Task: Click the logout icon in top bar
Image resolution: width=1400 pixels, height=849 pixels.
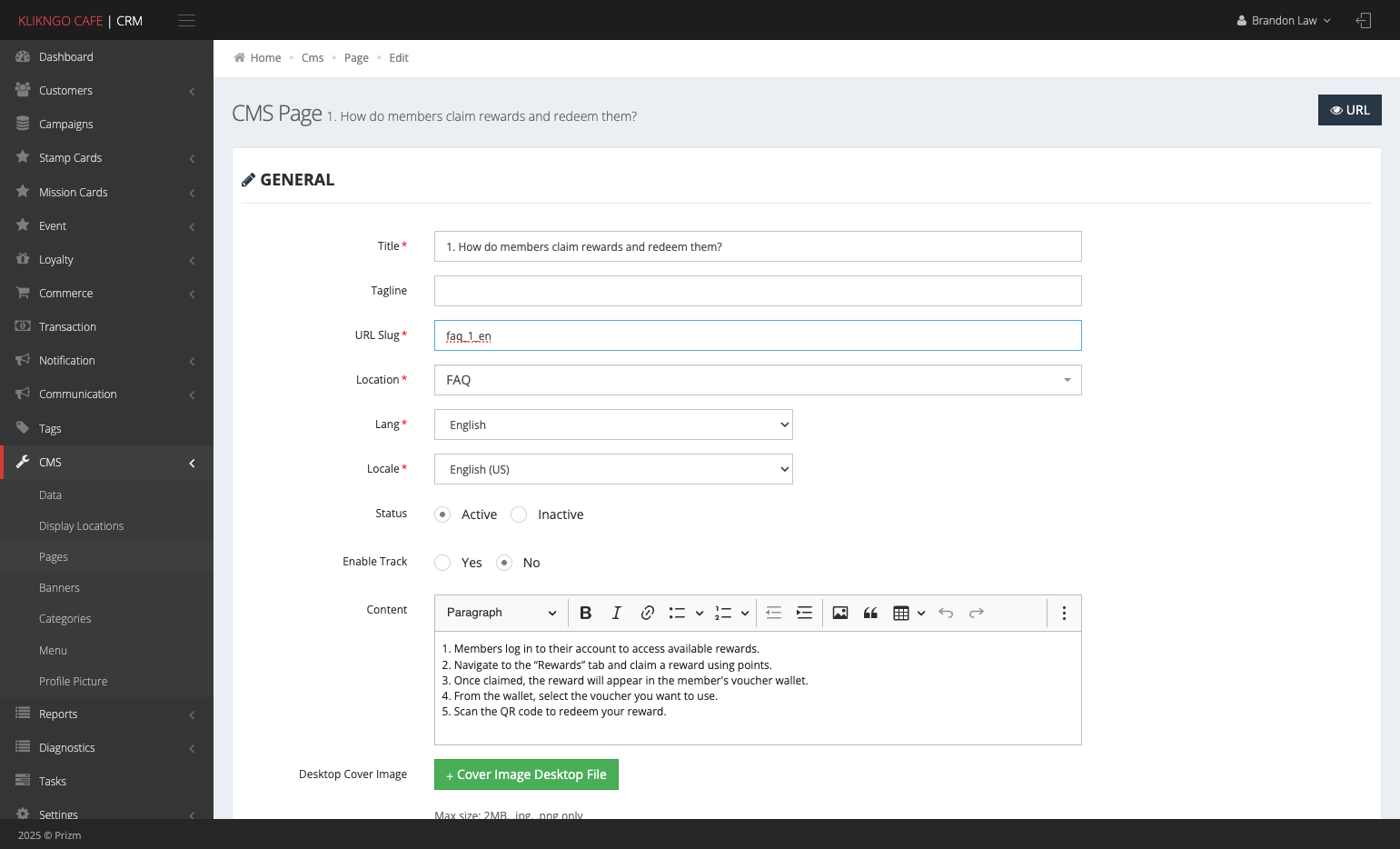Action: click(1363, 20)
